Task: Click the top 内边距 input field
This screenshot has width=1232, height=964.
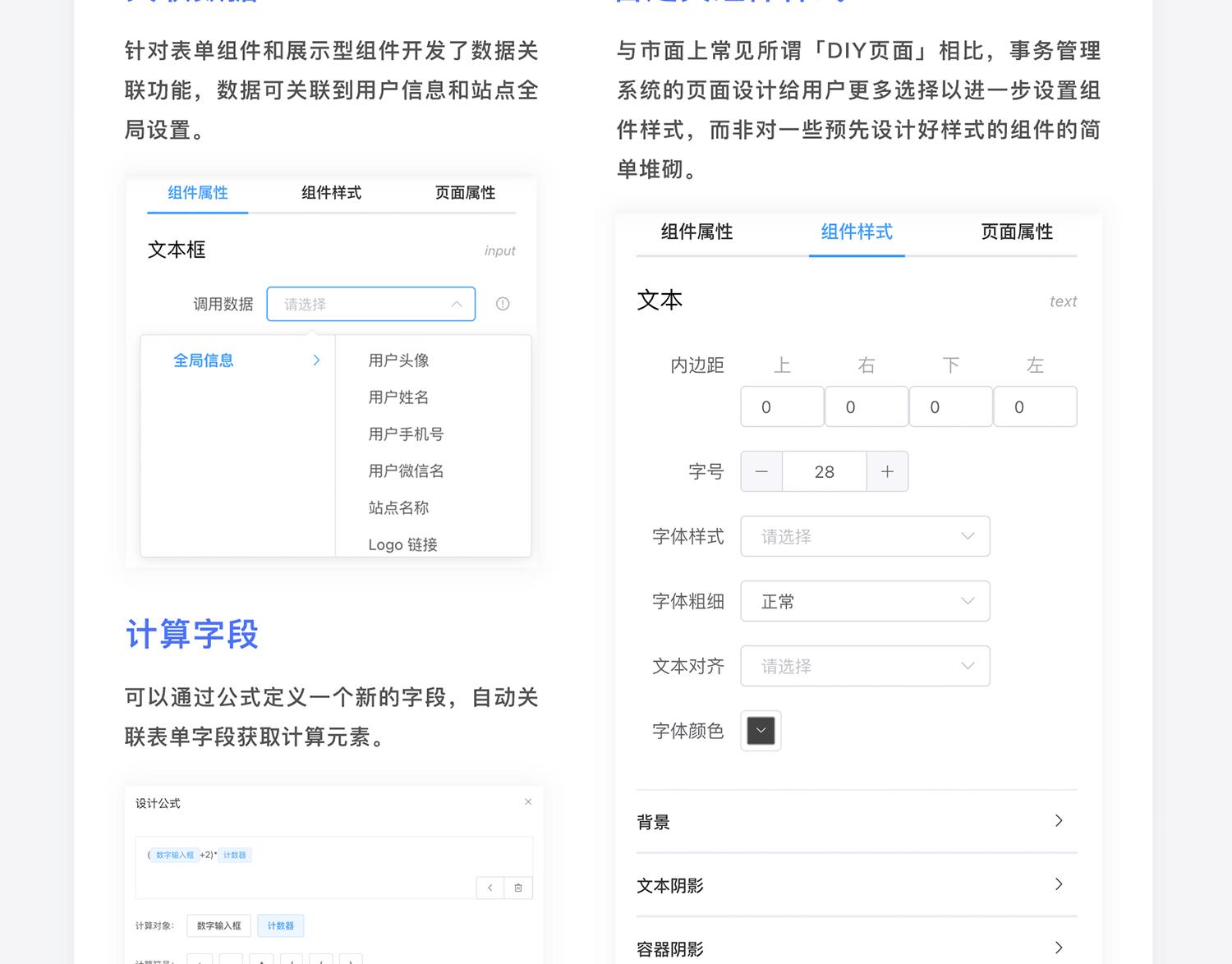Action: click(782, 406)
